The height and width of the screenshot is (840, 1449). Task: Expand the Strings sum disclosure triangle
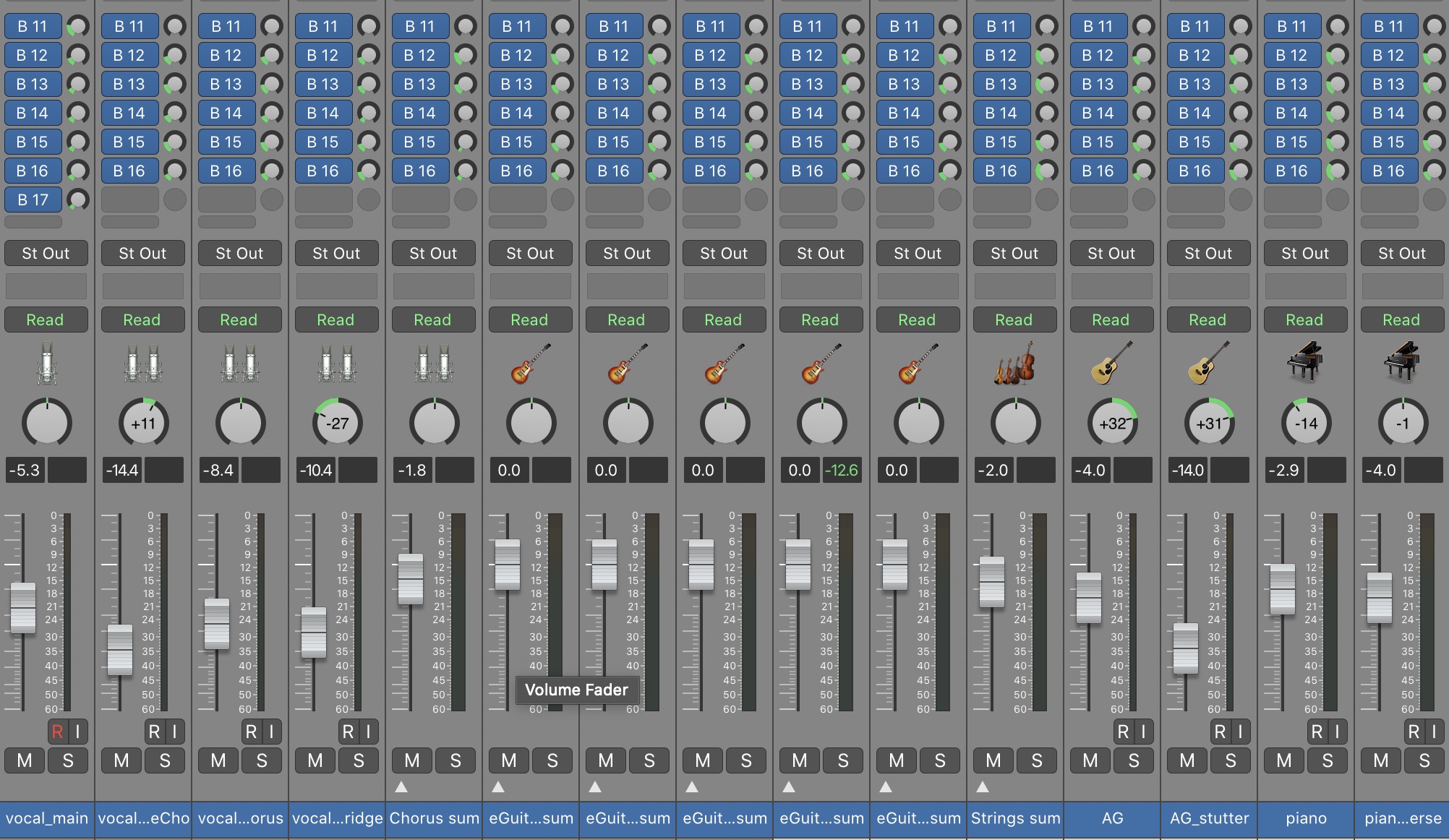pyautogui.click(x=983, y=787)
